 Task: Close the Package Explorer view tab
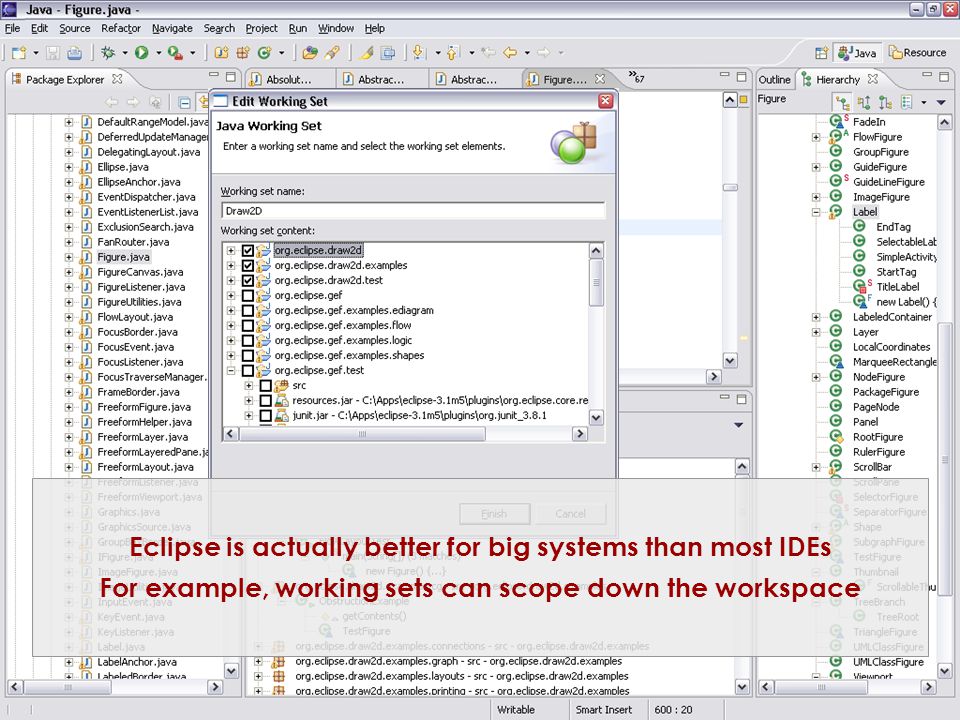[117, 79]
